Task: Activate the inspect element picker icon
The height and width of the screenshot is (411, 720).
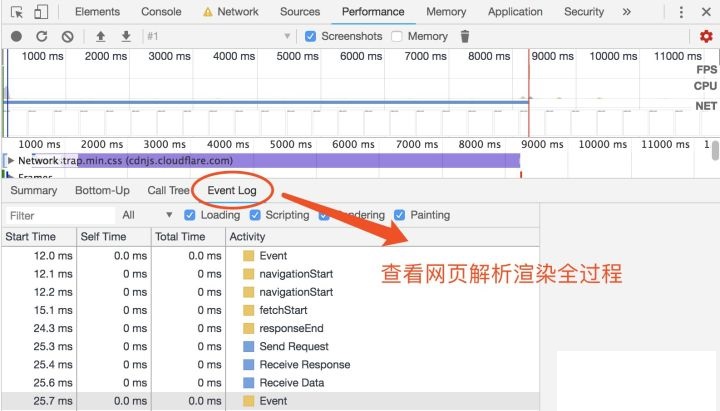Action: click(17, 12)
